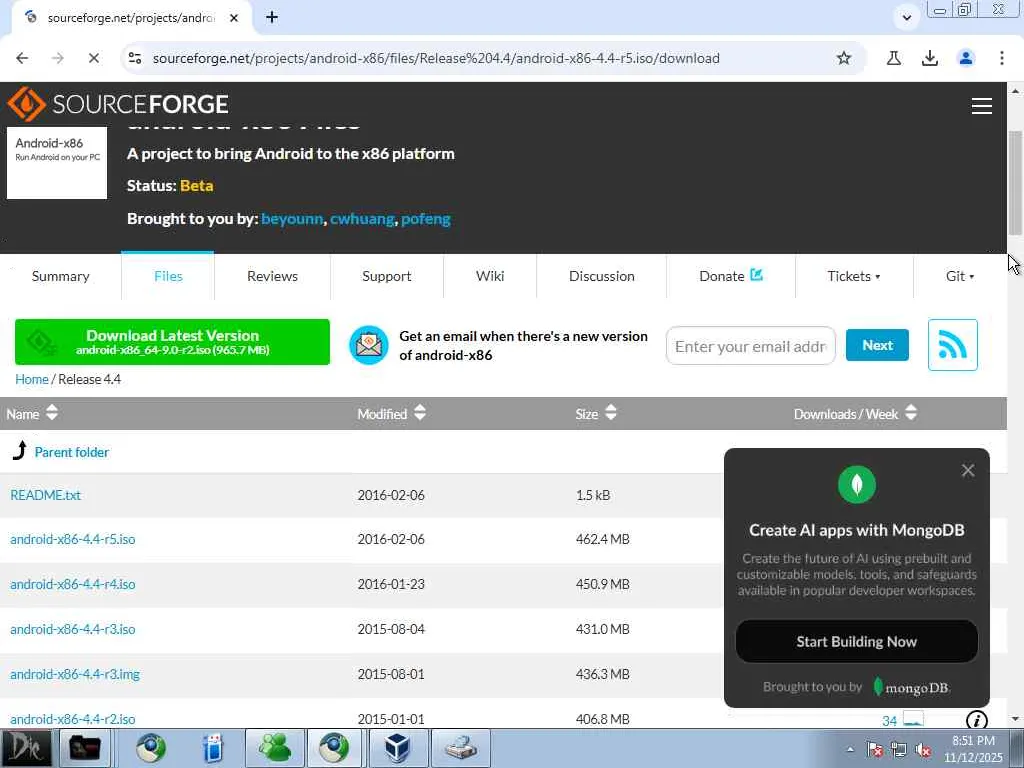Click the muted volume tray icon
Viewport: 1024px width, 768px height.
click(x=923, y=750)
